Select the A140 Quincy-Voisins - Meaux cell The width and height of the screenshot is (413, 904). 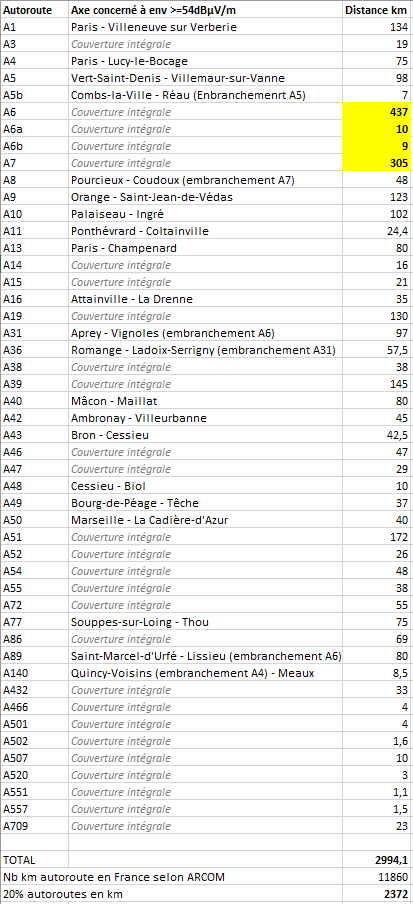(x=205, y=673)
